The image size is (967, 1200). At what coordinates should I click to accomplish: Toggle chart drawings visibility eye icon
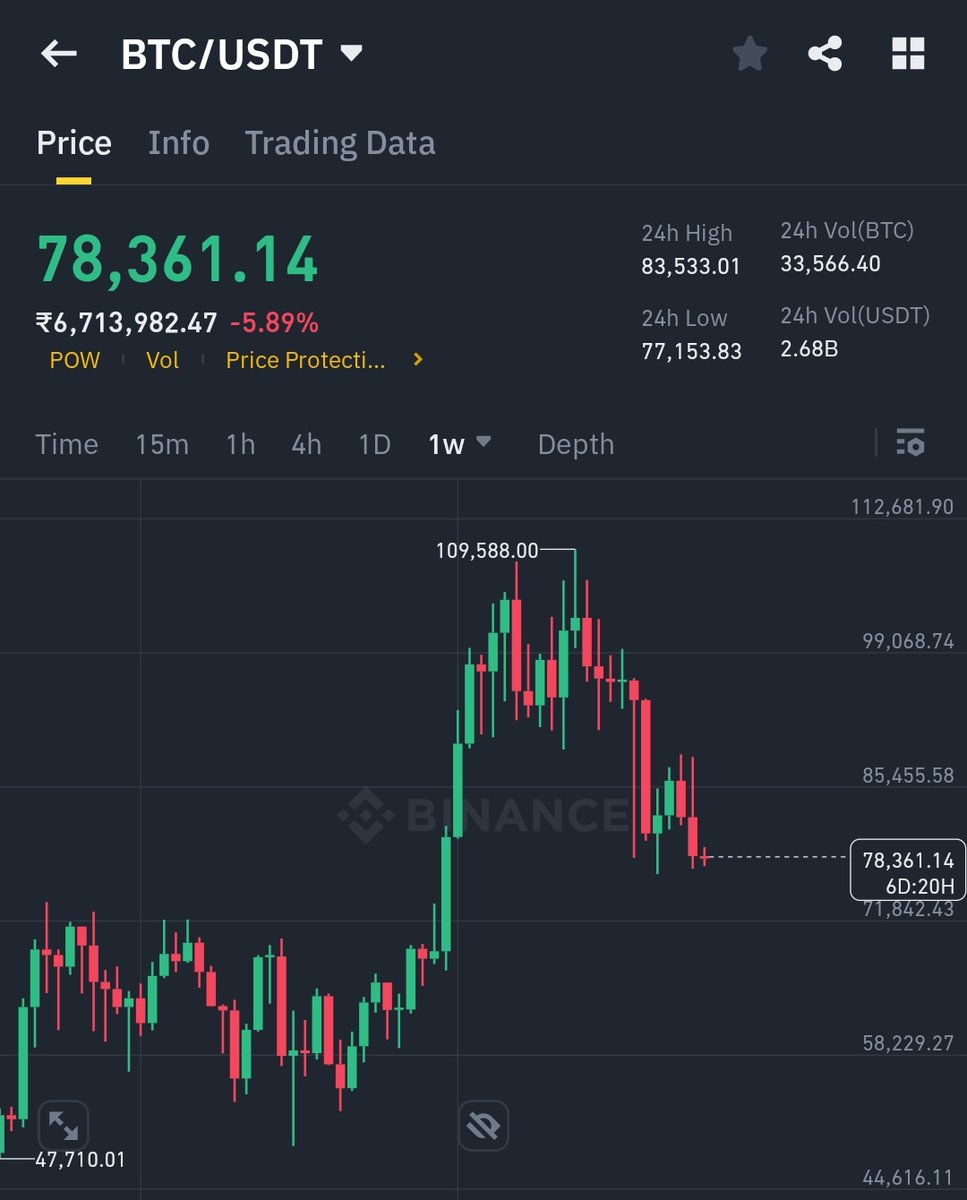click(x=483, y=1127)
